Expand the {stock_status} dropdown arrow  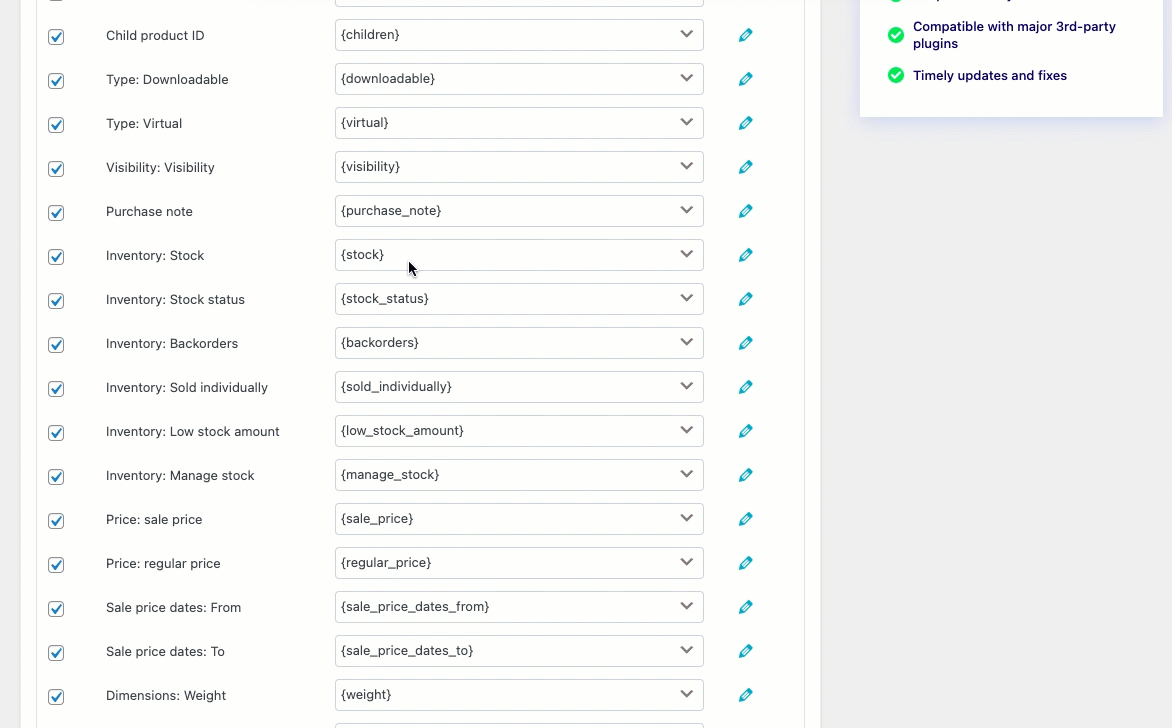687,298
